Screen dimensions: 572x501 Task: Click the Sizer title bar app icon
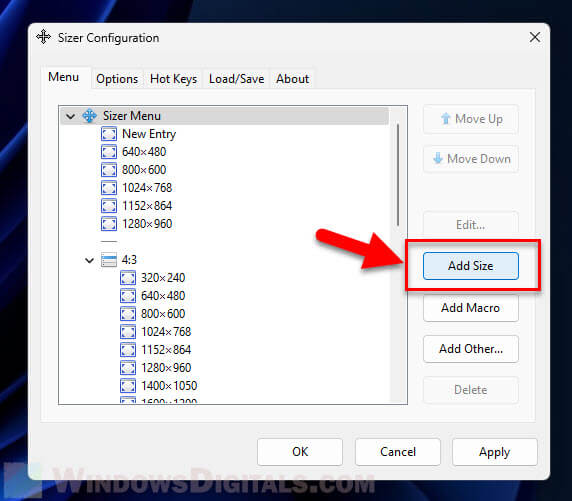[43, 37]
